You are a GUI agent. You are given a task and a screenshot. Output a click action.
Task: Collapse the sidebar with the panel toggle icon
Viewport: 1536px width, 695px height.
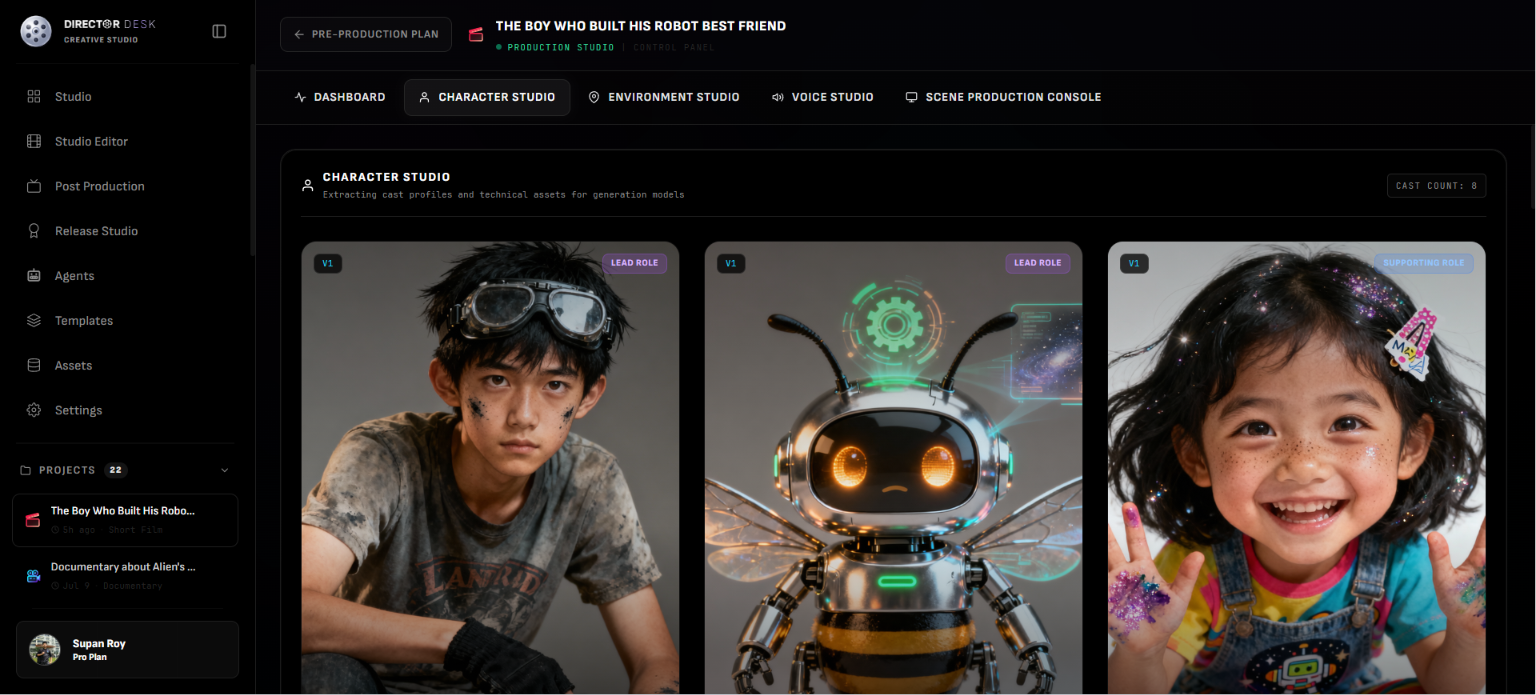(x=220, y=31)
